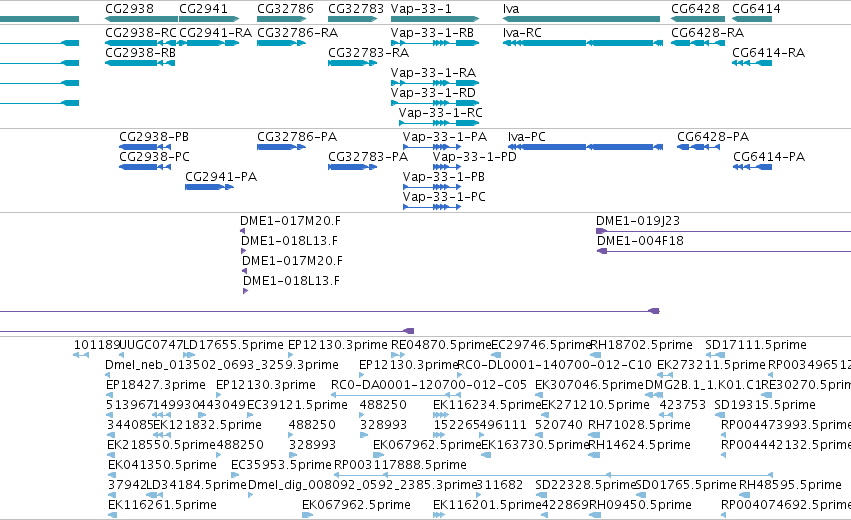This screenshot has width=851, height=520.
Task: Select the lva-RC transcript glyph
Action: point(583,43)
